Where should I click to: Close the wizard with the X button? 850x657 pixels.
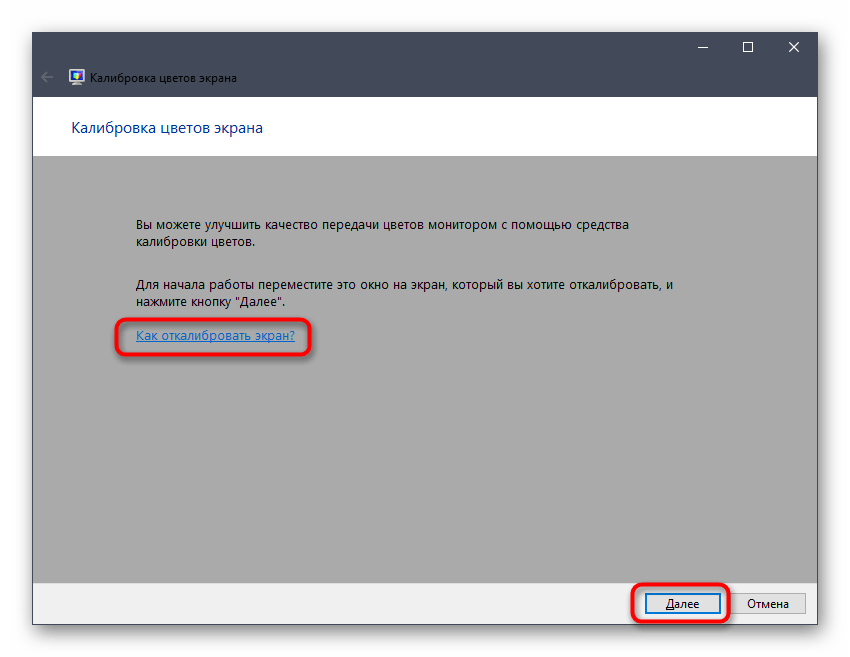click(x=794, y=47)
